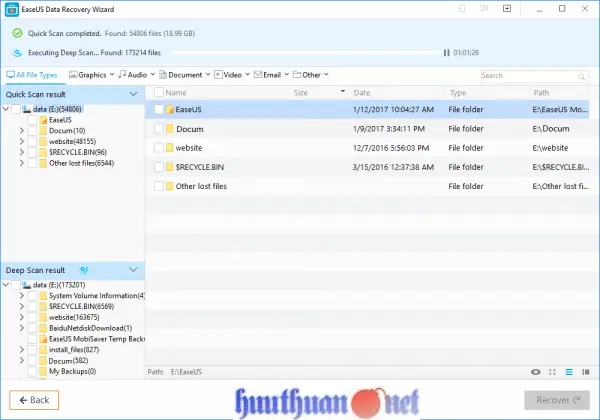
Task: Check the $RECYCLE.BIN row checkbox in the file list
Action: pyautogui.click(x=159, y=167)
